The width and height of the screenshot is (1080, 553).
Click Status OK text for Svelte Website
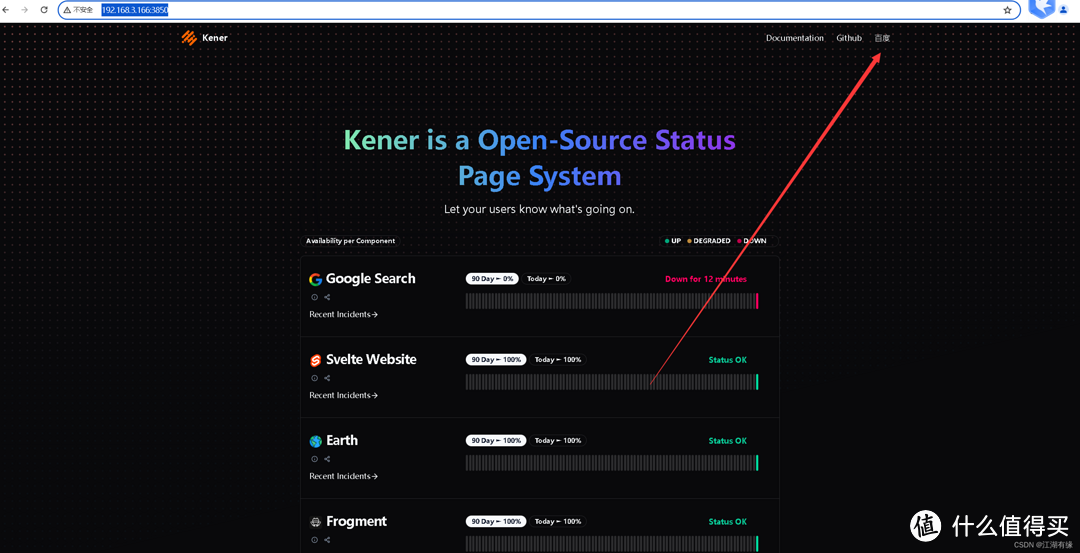pyautogui.click(x=727, y=359)
